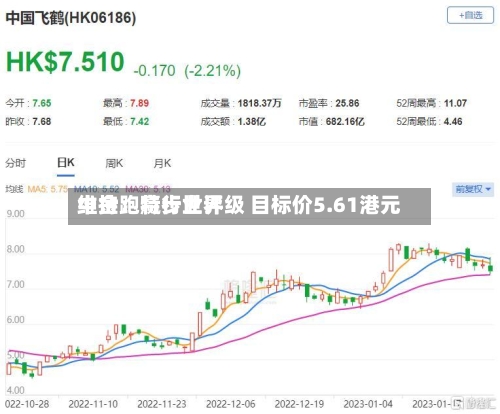Select the 日K tab
This screenshot has height=414, width=500.
tap(66, 163)
